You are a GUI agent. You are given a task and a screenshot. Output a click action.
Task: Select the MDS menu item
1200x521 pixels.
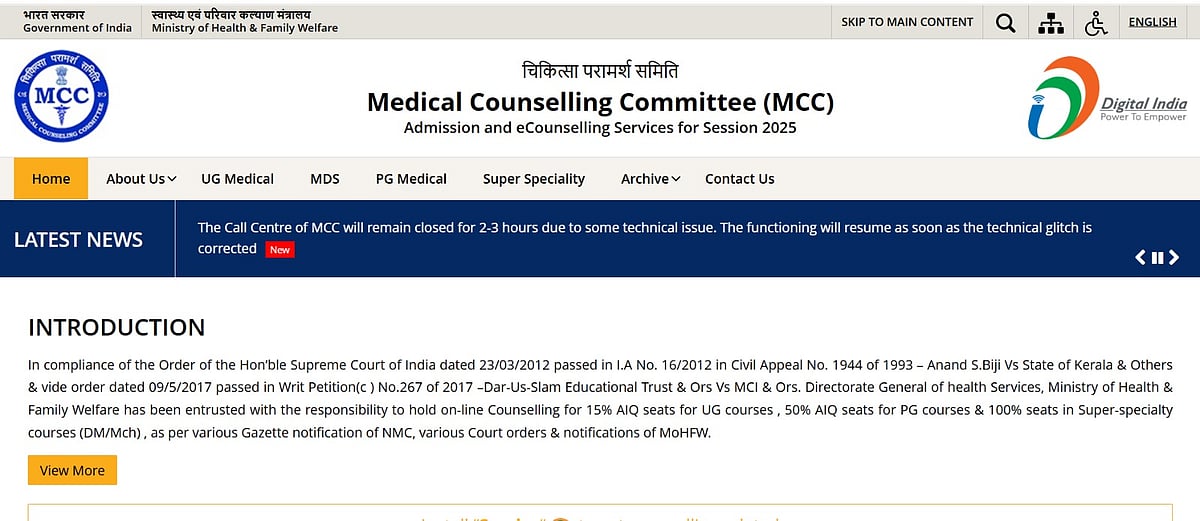(x=325, y=179)
